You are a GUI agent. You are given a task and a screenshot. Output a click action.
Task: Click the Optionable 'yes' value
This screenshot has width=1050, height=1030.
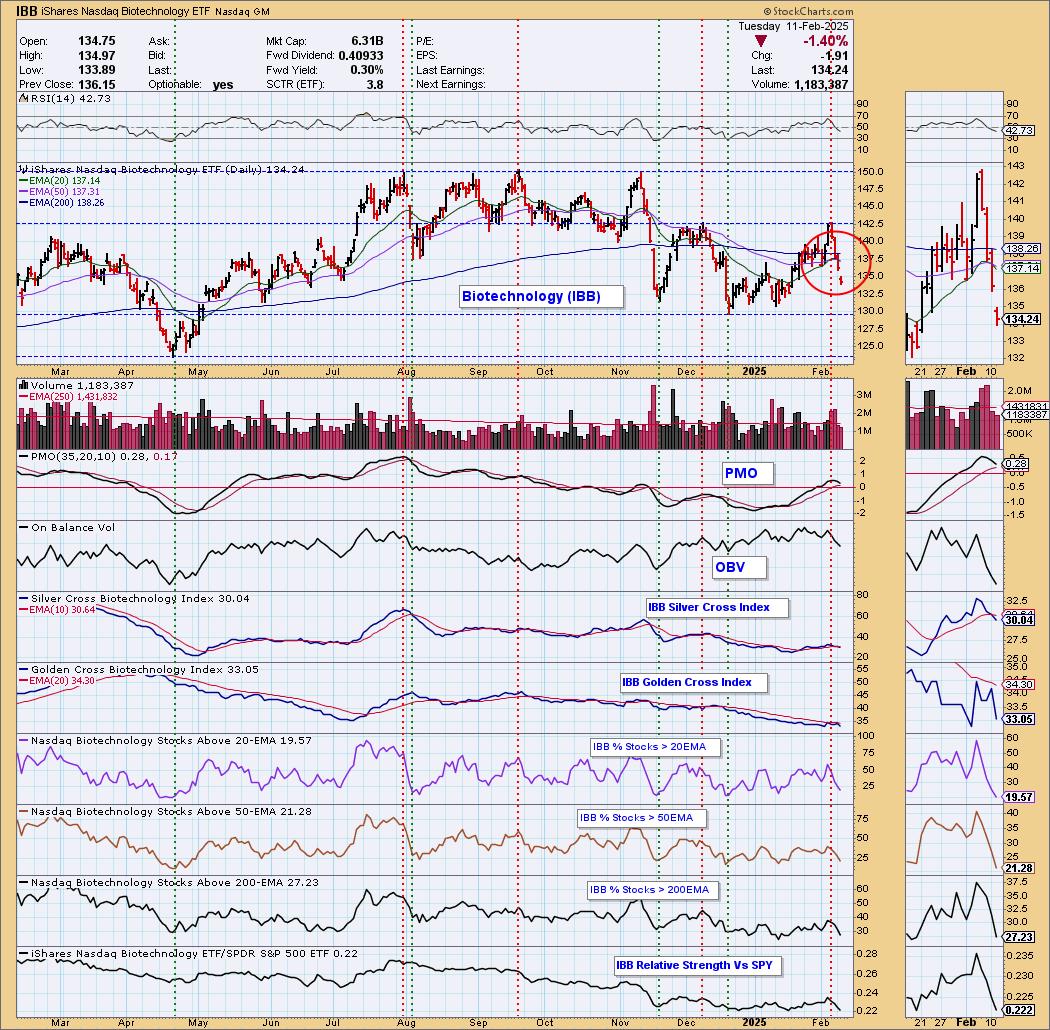223,84
